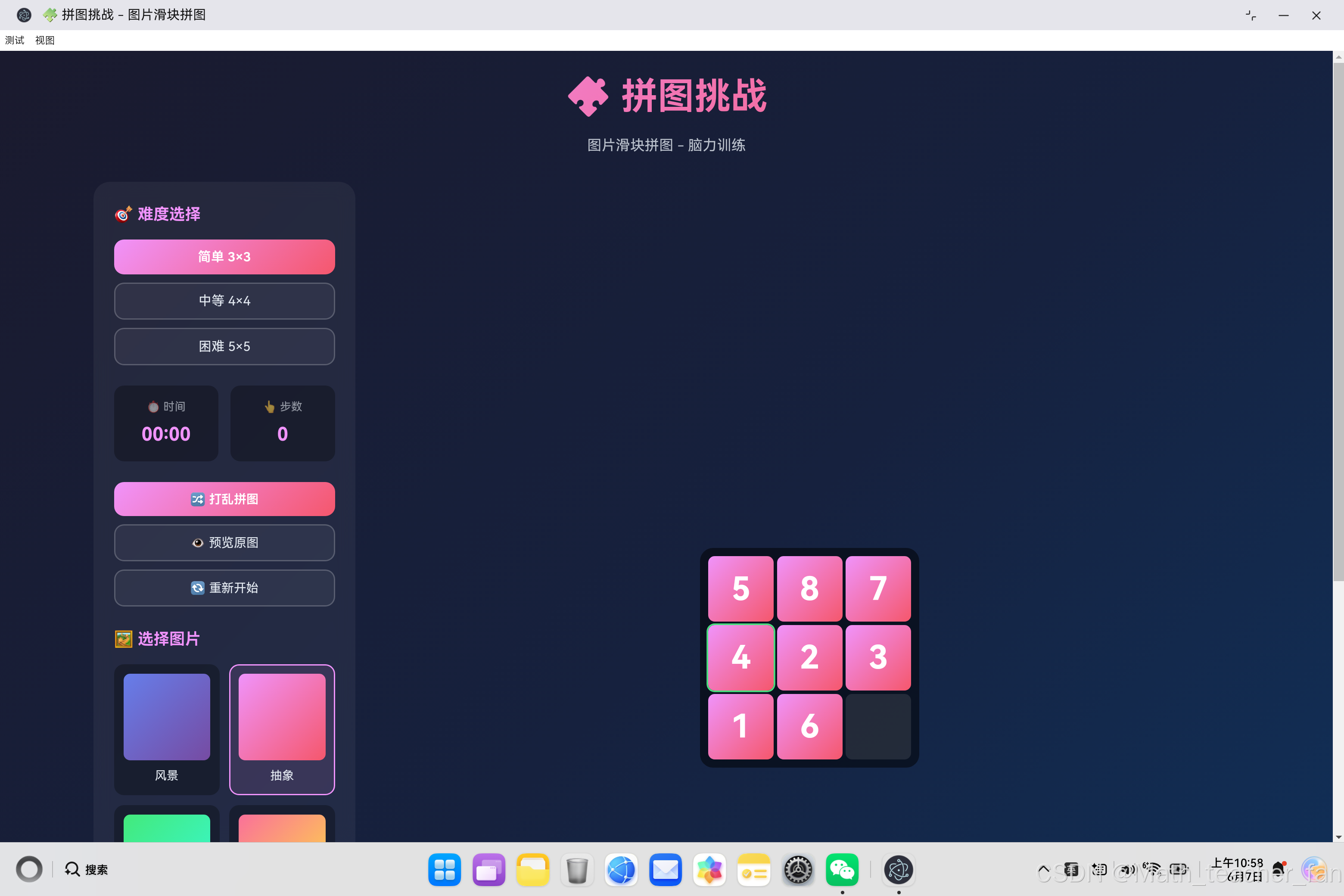1344x896 pixels.
Task: Click the window restore-down icon
Action: (1251, 16)
